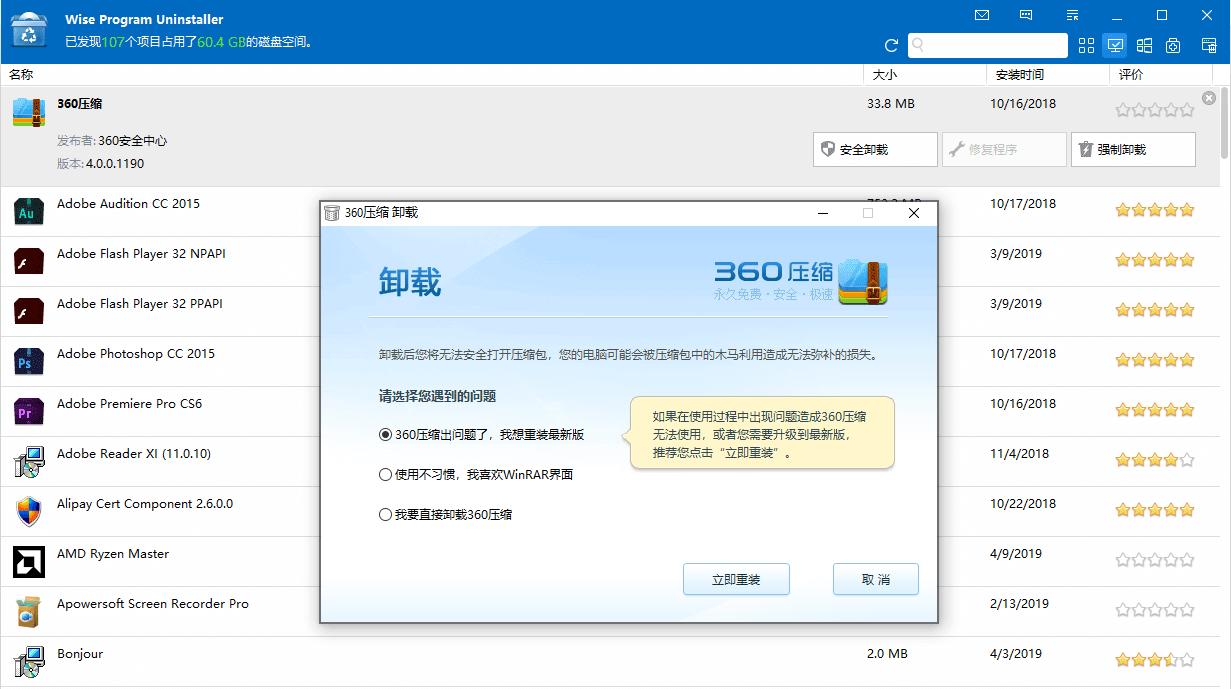This screenshot has width=1231, height=689.
Task: Click the refresh list icon
Action: (x=891, y=45)
